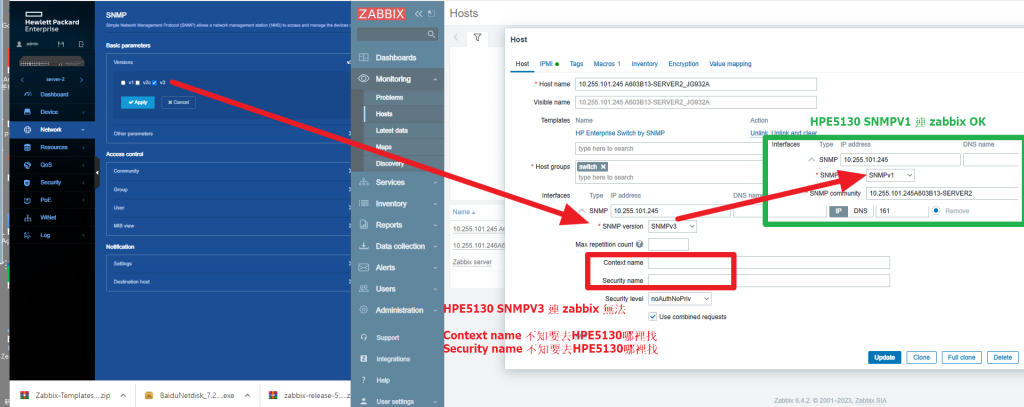Image resolution: width=1024 pixels, height=407 pixels.
Task: Open Zabbix Integrations
Action: point(393,359)
